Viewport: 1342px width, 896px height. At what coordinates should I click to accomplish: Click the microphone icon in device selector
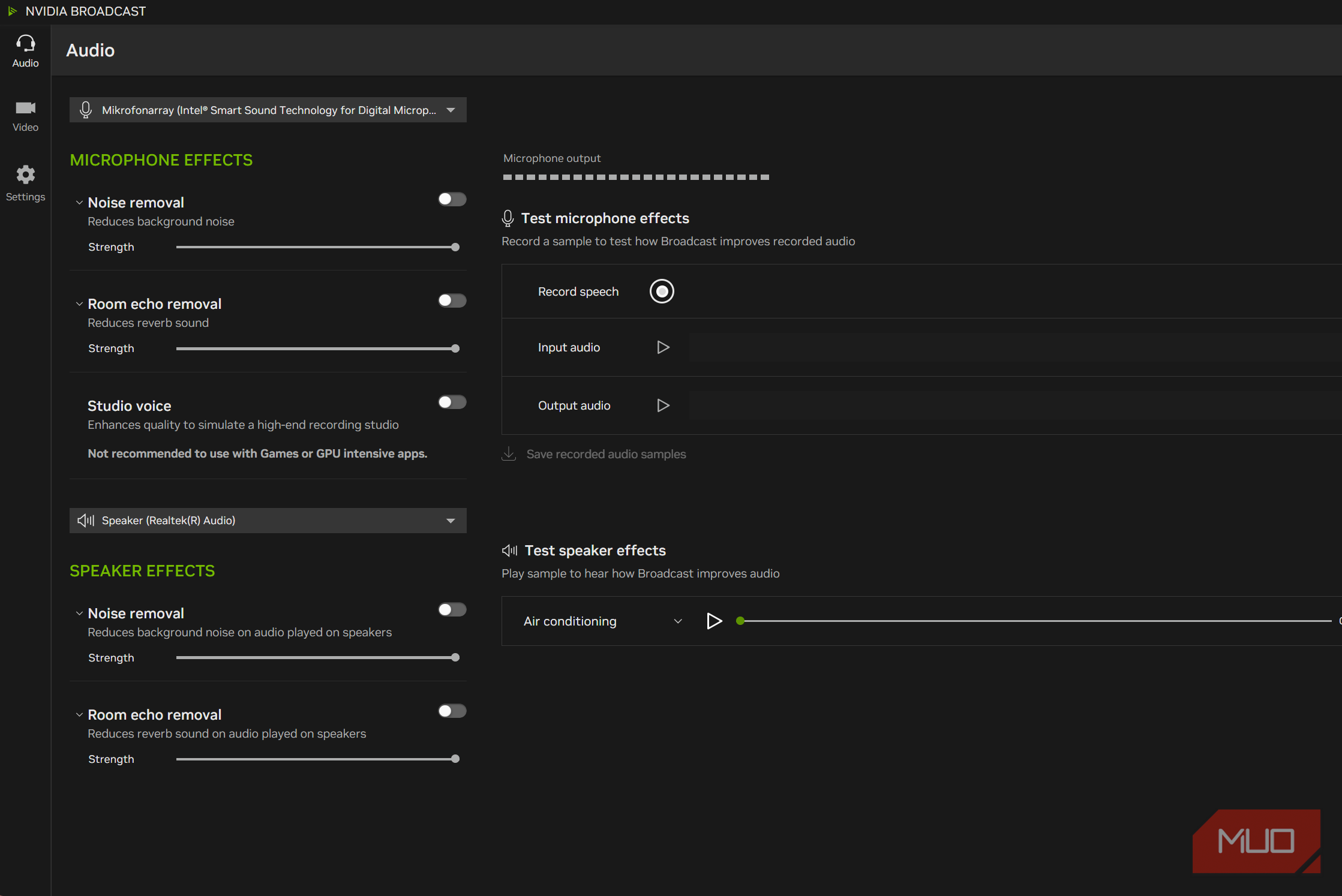click(86, 110)
